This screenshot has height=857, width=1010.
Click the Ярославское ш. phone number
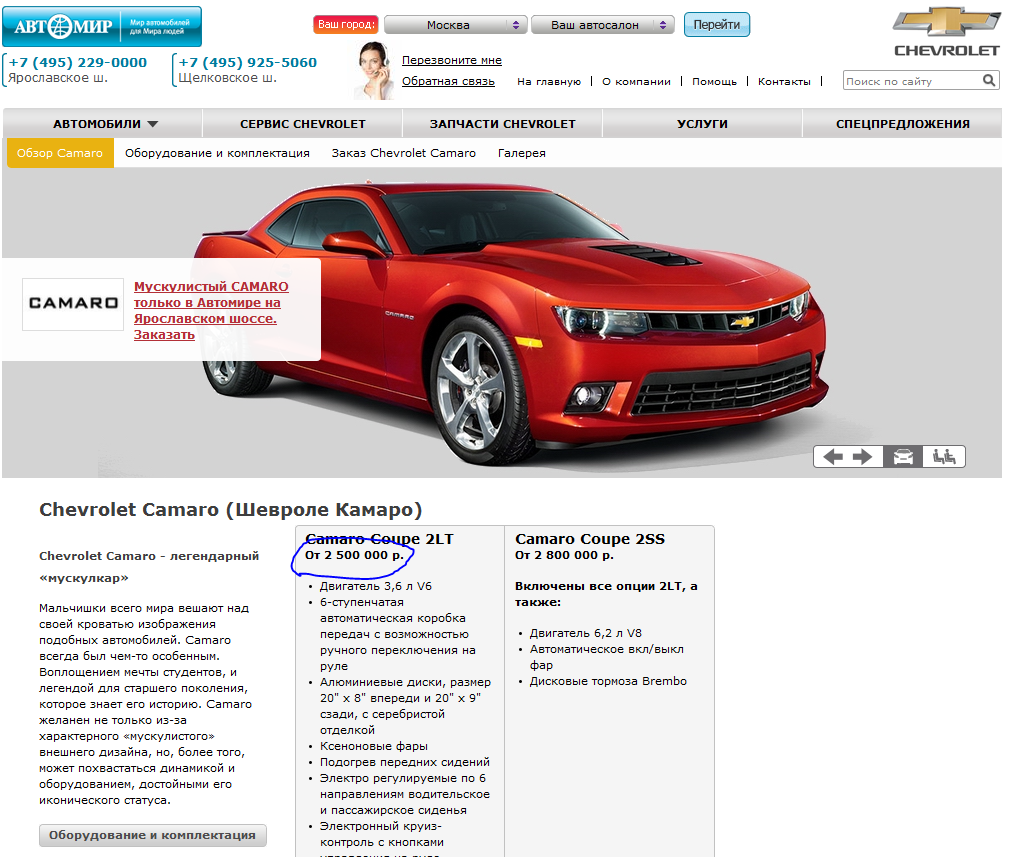77,63
